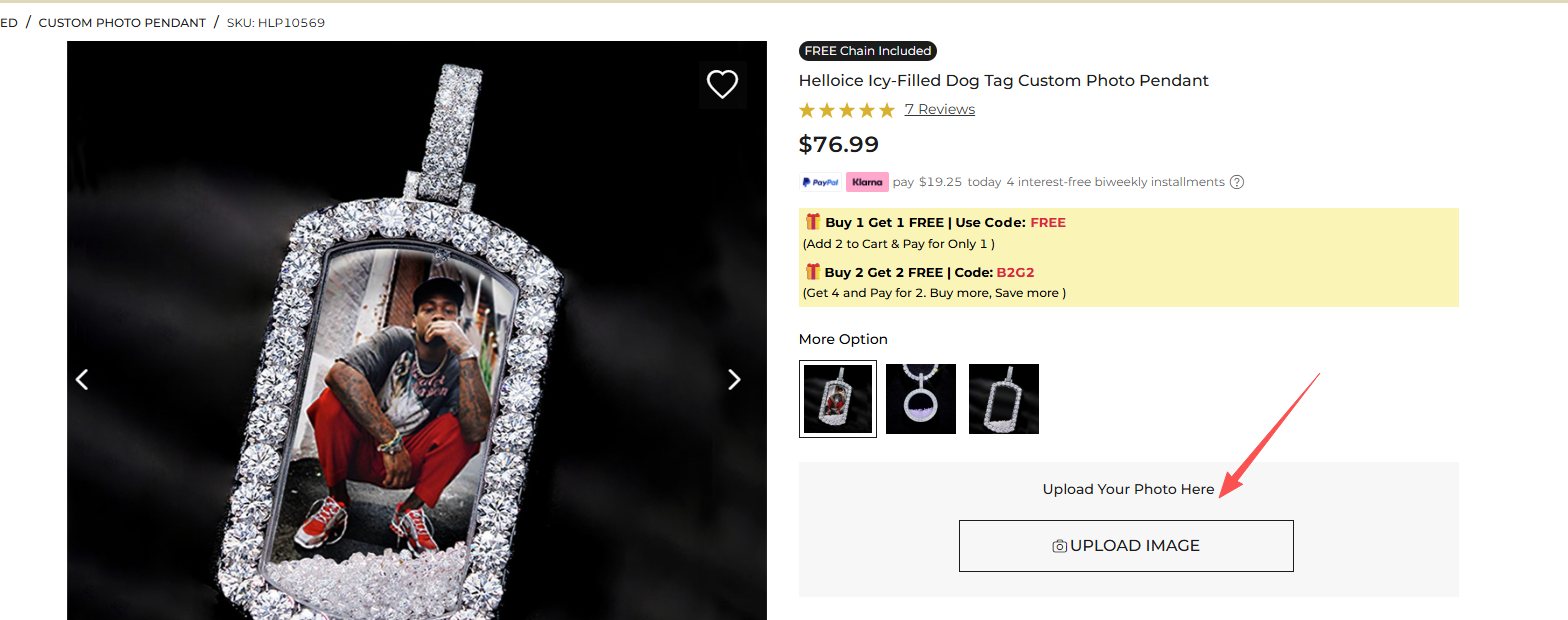1568x620 pixels.
Task: Go to the Custom Photo Pendant breadcrumb
Action: [x=122, y=23]
